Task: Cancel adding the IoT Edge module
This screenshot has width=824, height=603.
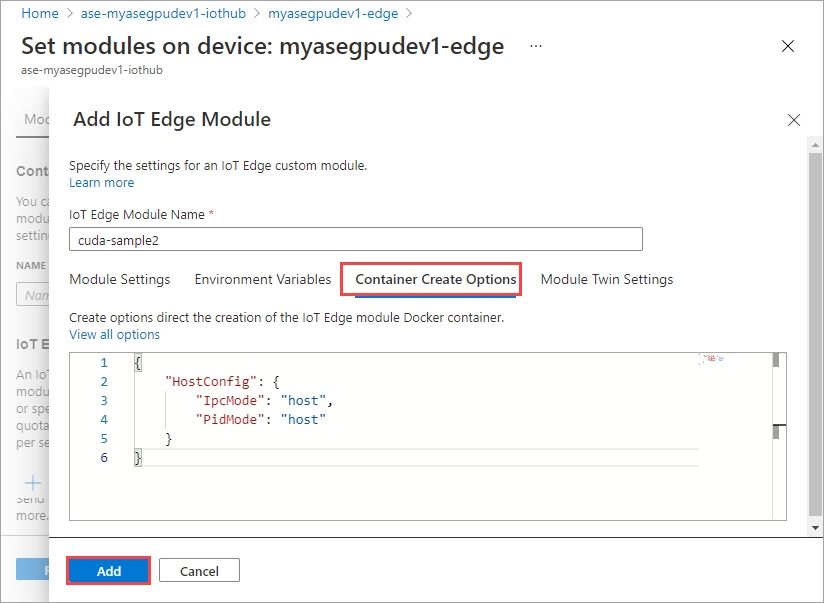Action: click(198, 569)
